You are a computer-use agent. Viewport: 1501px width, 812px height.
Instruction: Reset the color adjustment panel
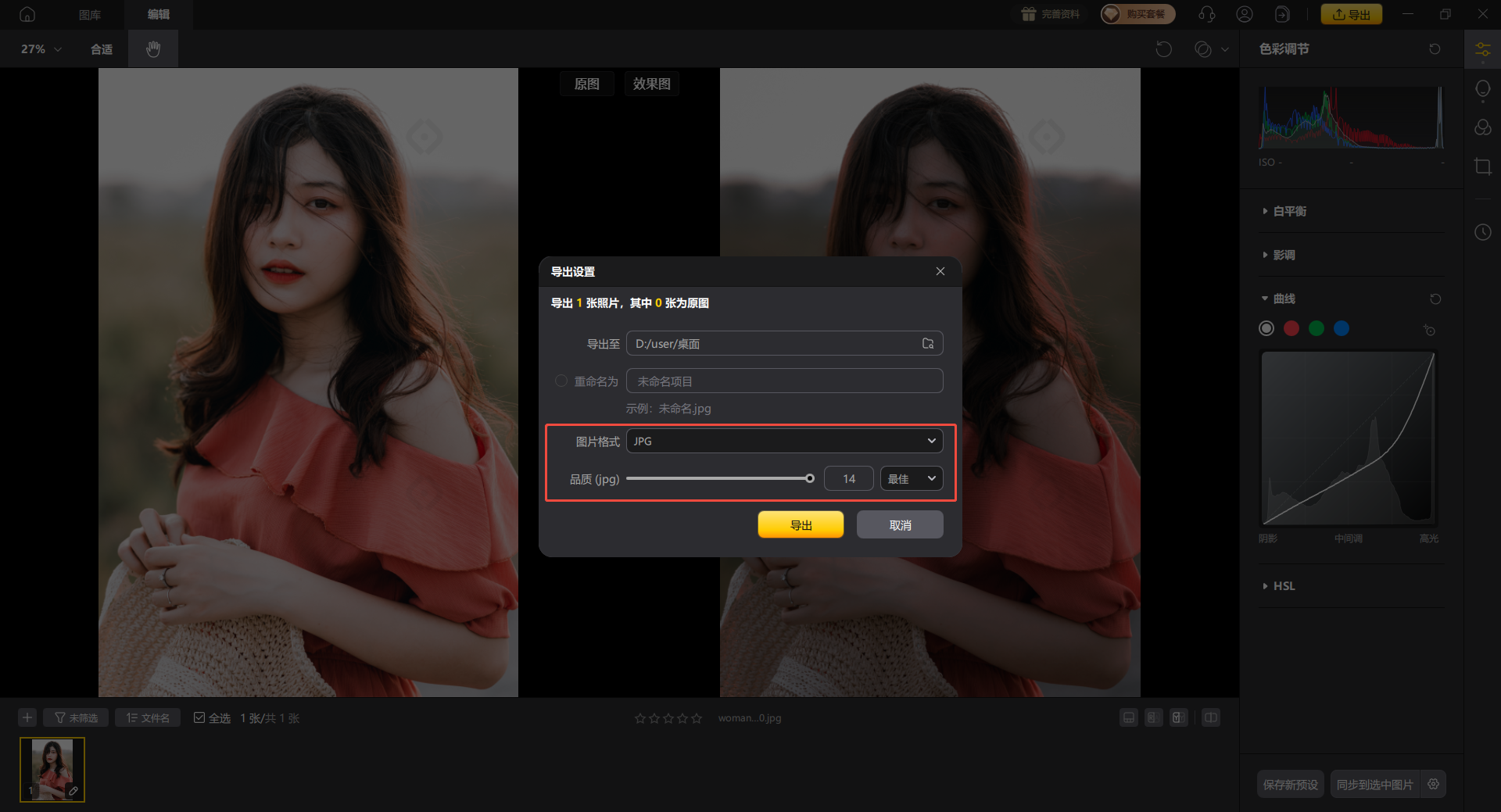1435,49
